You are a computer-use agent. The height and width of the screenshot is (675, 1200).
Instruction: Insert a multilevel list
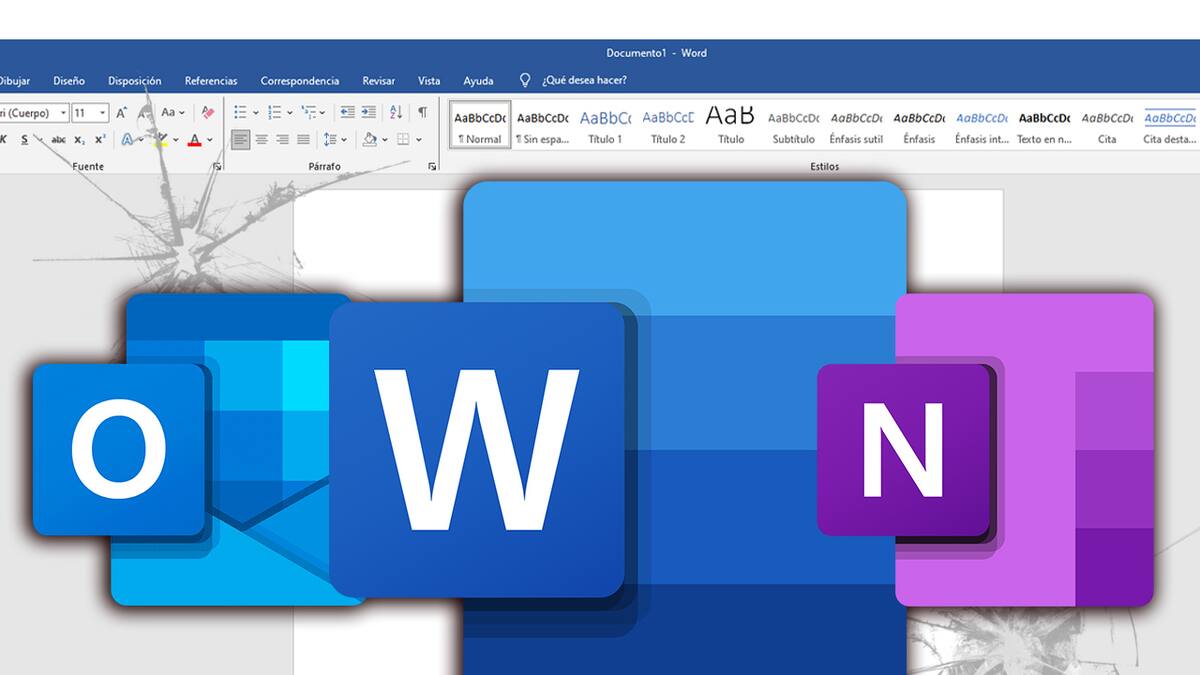(x=307, y=112)
